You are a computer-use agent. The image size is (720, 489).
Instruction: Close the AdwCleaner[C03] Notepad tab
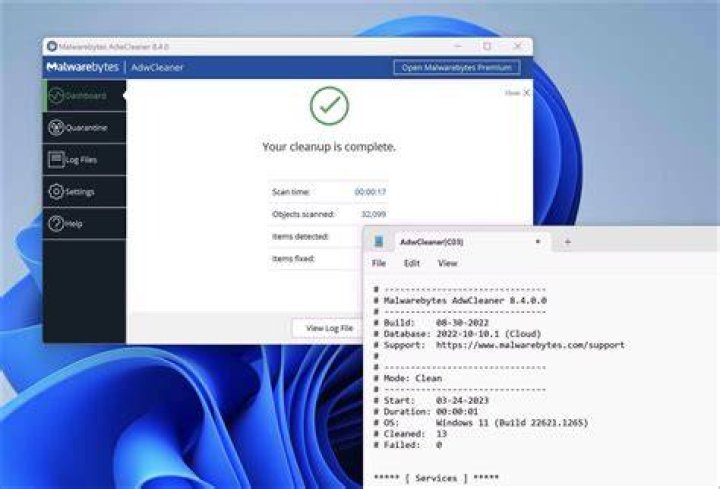[538, 242]
